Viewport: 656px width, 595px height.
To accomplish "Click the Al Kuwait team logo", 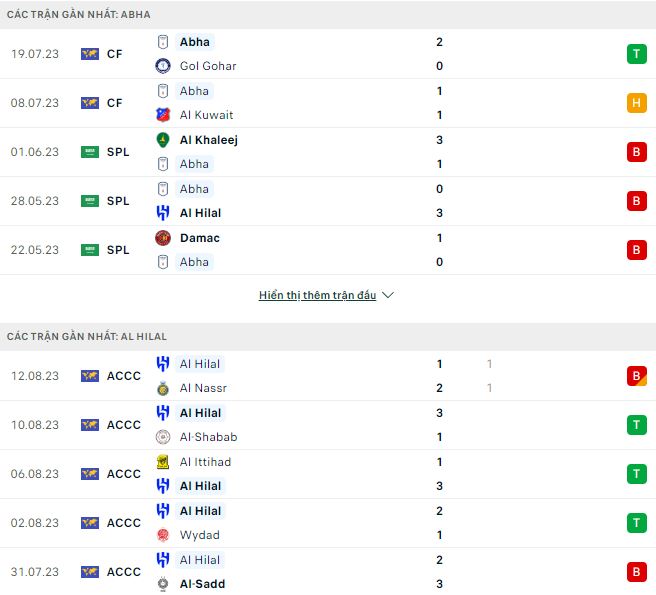I will (x=163, y=115).
